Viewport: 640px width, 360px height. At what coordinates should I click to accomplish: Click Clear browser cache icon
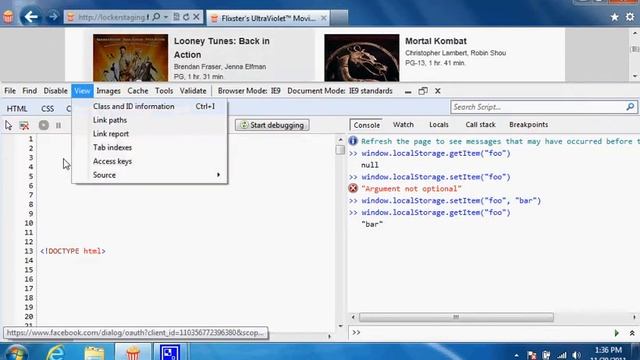tap(24, 125)
